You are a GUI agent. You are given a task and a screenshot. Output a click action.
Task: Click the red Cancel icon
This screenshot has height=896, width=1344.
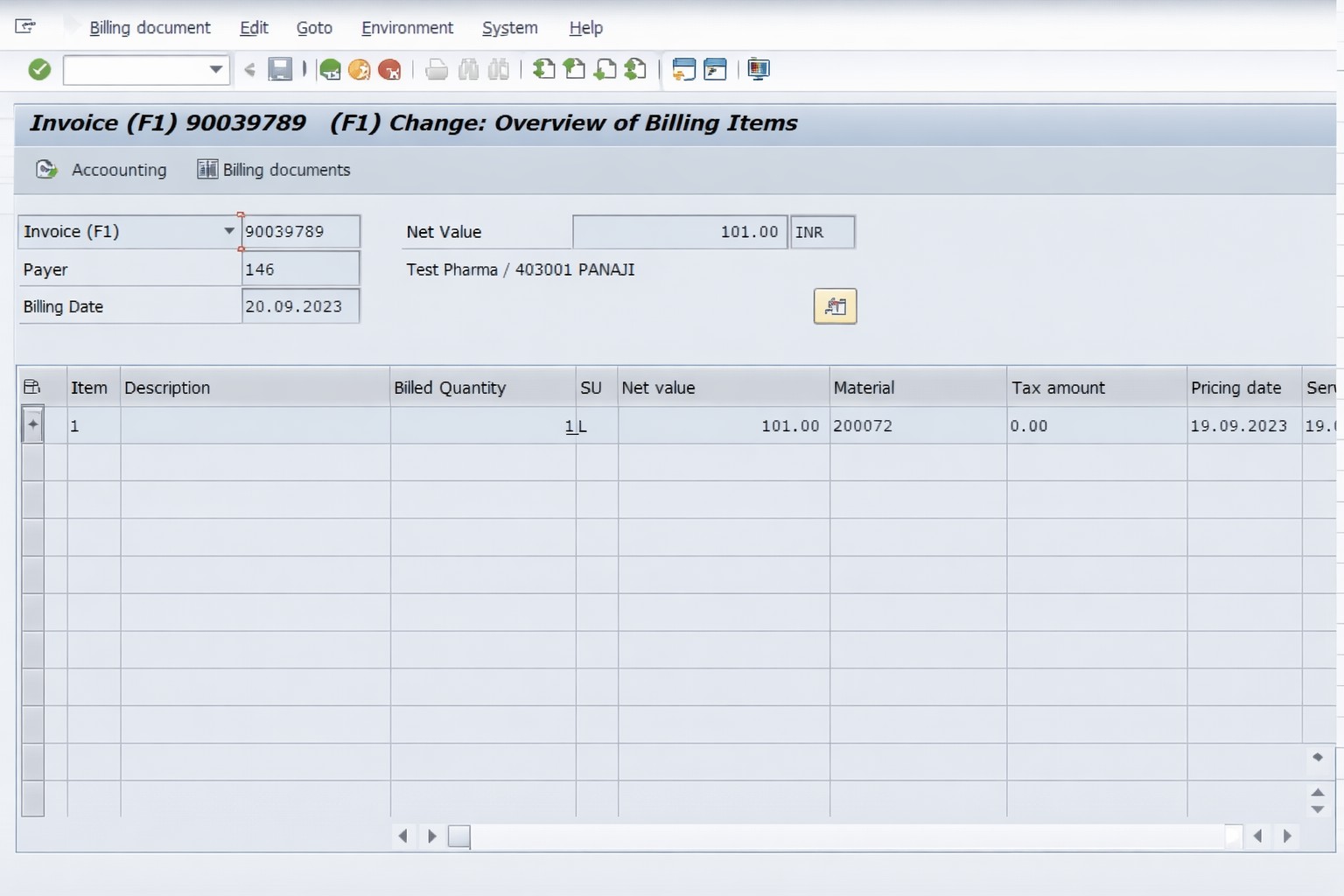click(389, 70)
